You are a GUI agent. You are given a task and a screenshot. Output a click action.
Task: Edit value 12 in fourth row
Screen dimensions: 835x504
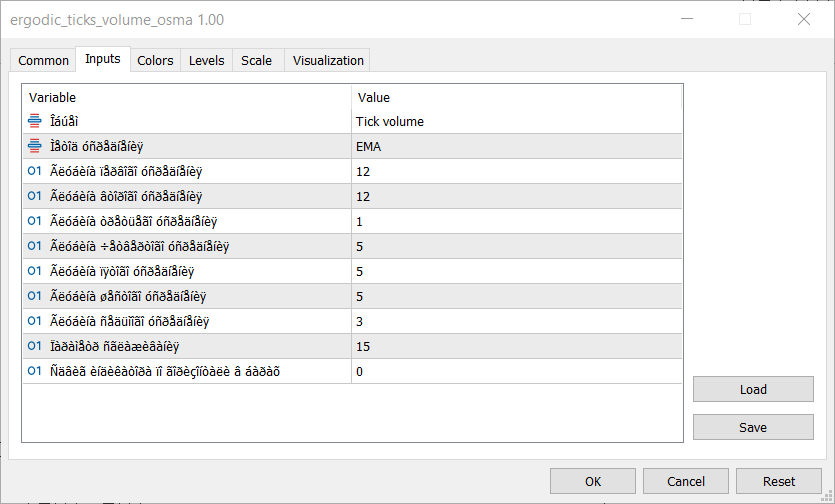[x=517, y=197]
